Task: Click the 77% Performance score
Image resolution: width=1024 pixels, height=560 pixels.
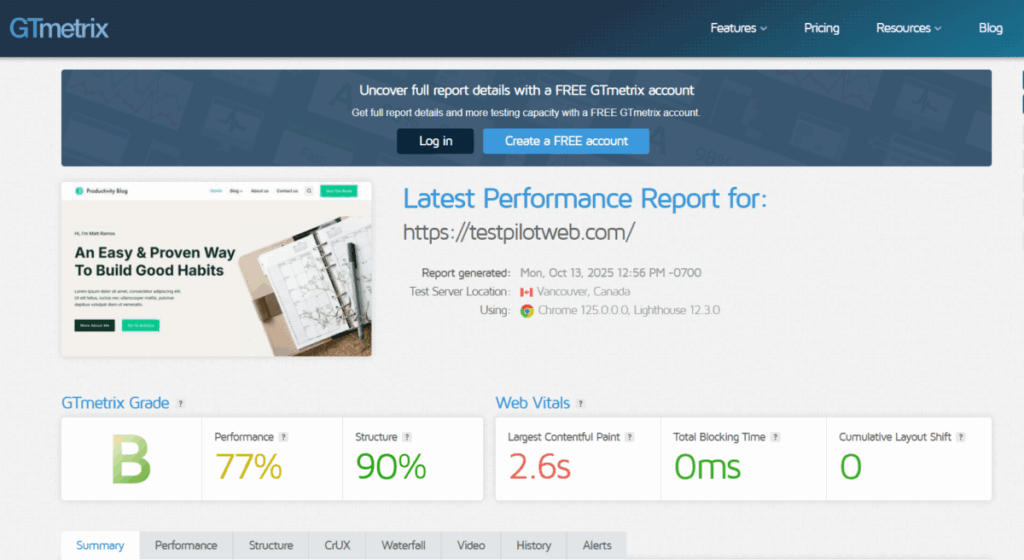Action: click(249, 467)
